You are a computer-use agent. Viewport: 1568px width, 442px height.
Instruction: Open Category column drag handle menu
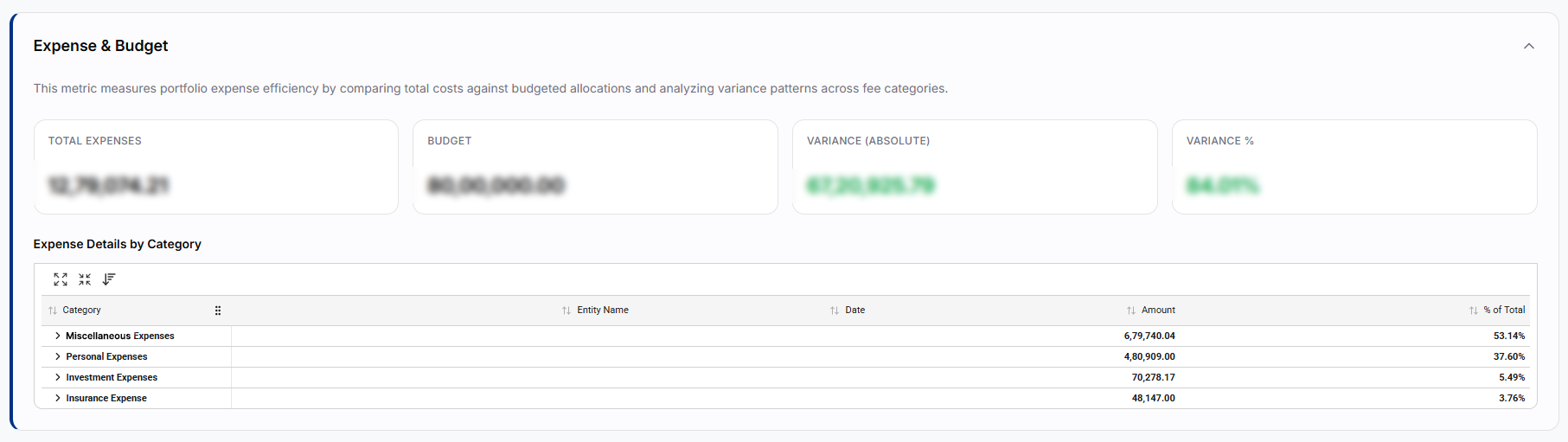(x=218, y=311)
